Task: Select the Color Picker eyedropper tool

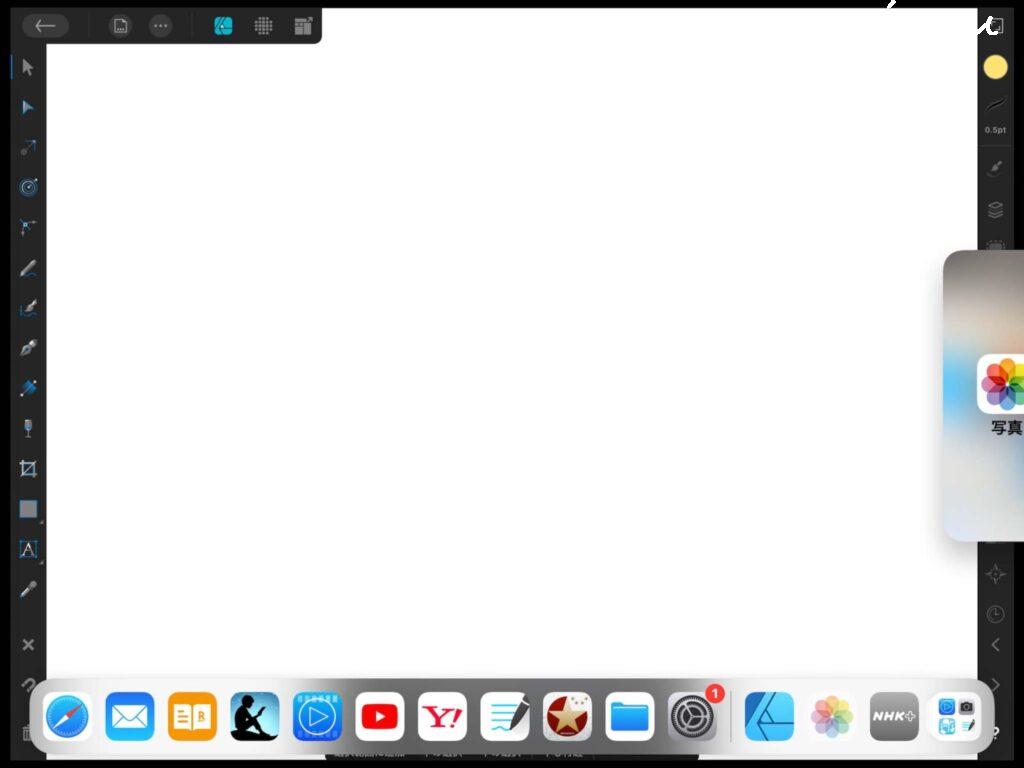Action: coord(28,589)
